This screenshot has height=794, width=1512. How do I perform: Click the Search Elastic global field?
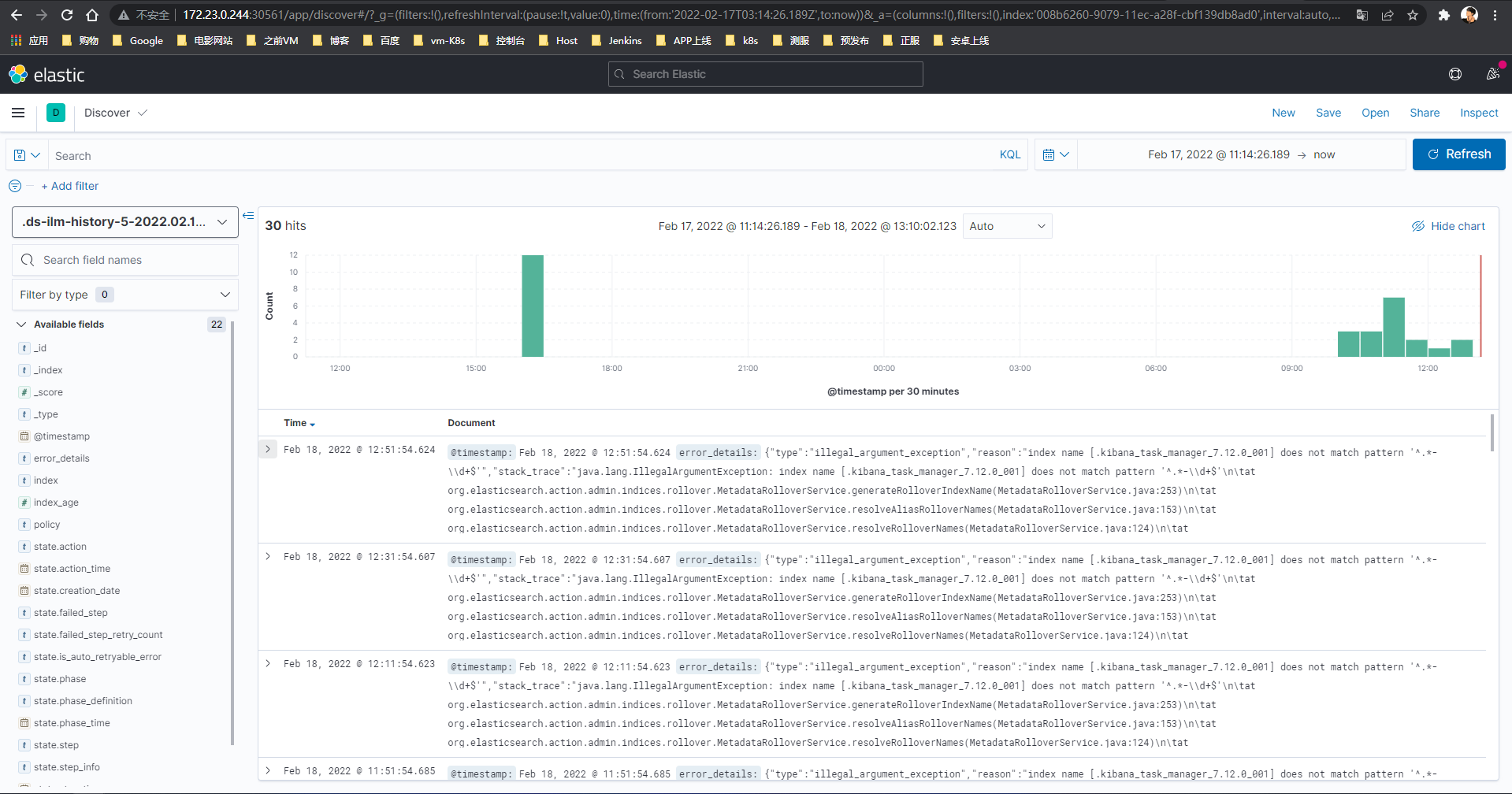[x=766, y=74]
